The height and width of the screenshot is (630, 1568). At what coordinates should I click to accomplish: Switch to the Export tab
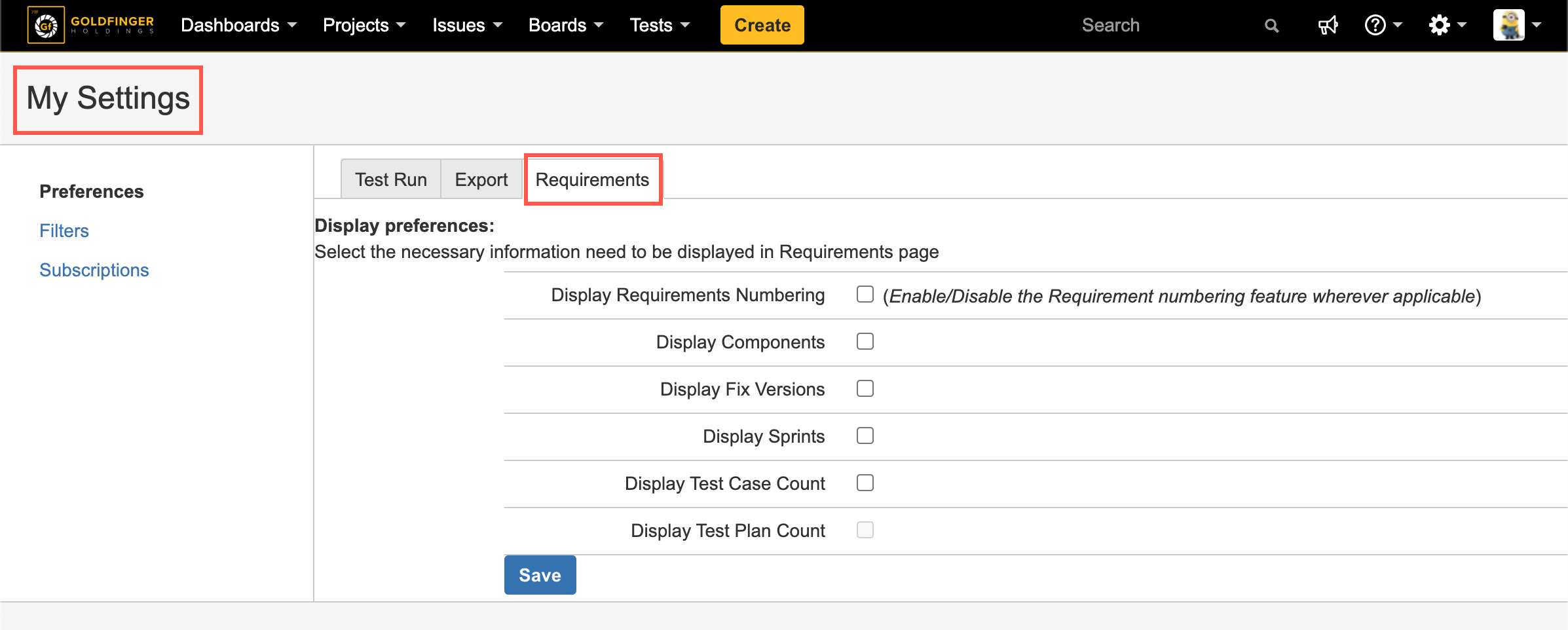coord(481,179)
